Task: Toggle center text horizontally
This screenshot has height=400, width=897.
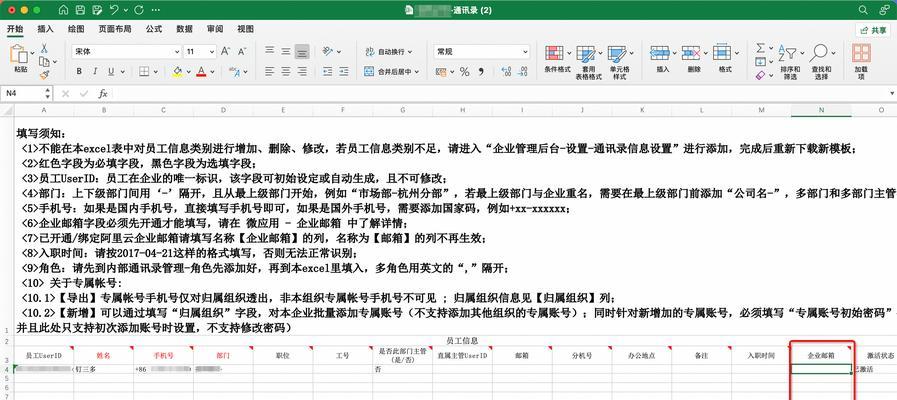Action: click(285, 72)
